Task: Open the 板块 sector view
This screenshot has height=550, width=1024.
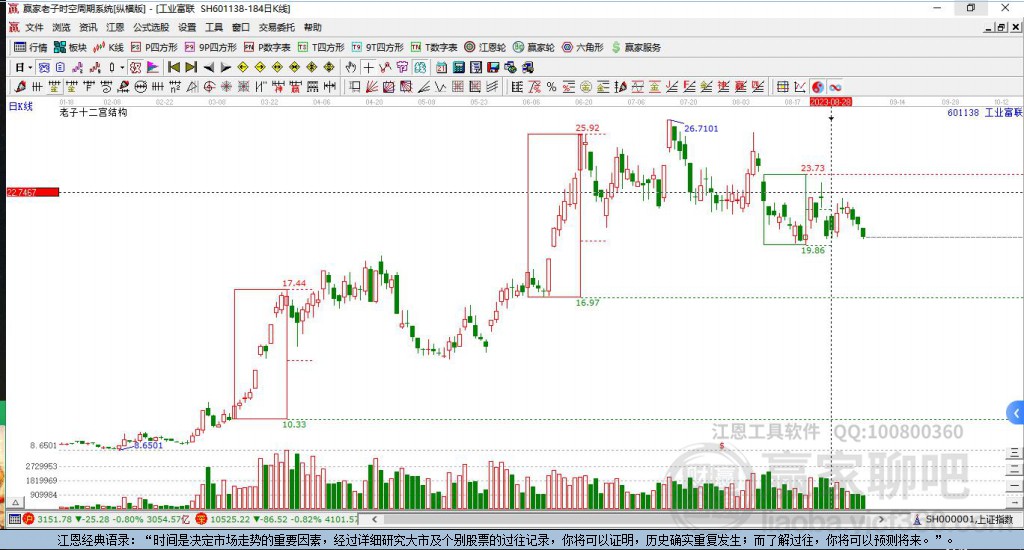Action: (70, 47)
